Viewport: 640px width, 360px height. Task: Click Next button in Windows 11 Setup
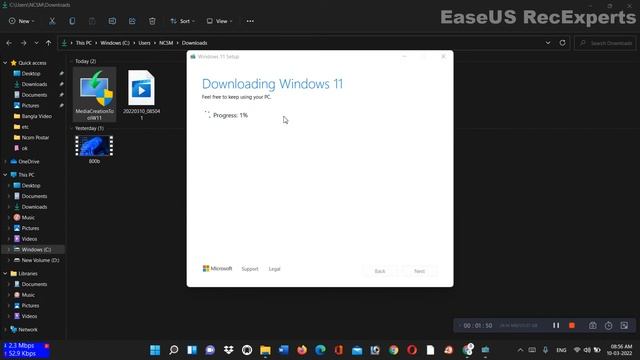pos(419,271)
